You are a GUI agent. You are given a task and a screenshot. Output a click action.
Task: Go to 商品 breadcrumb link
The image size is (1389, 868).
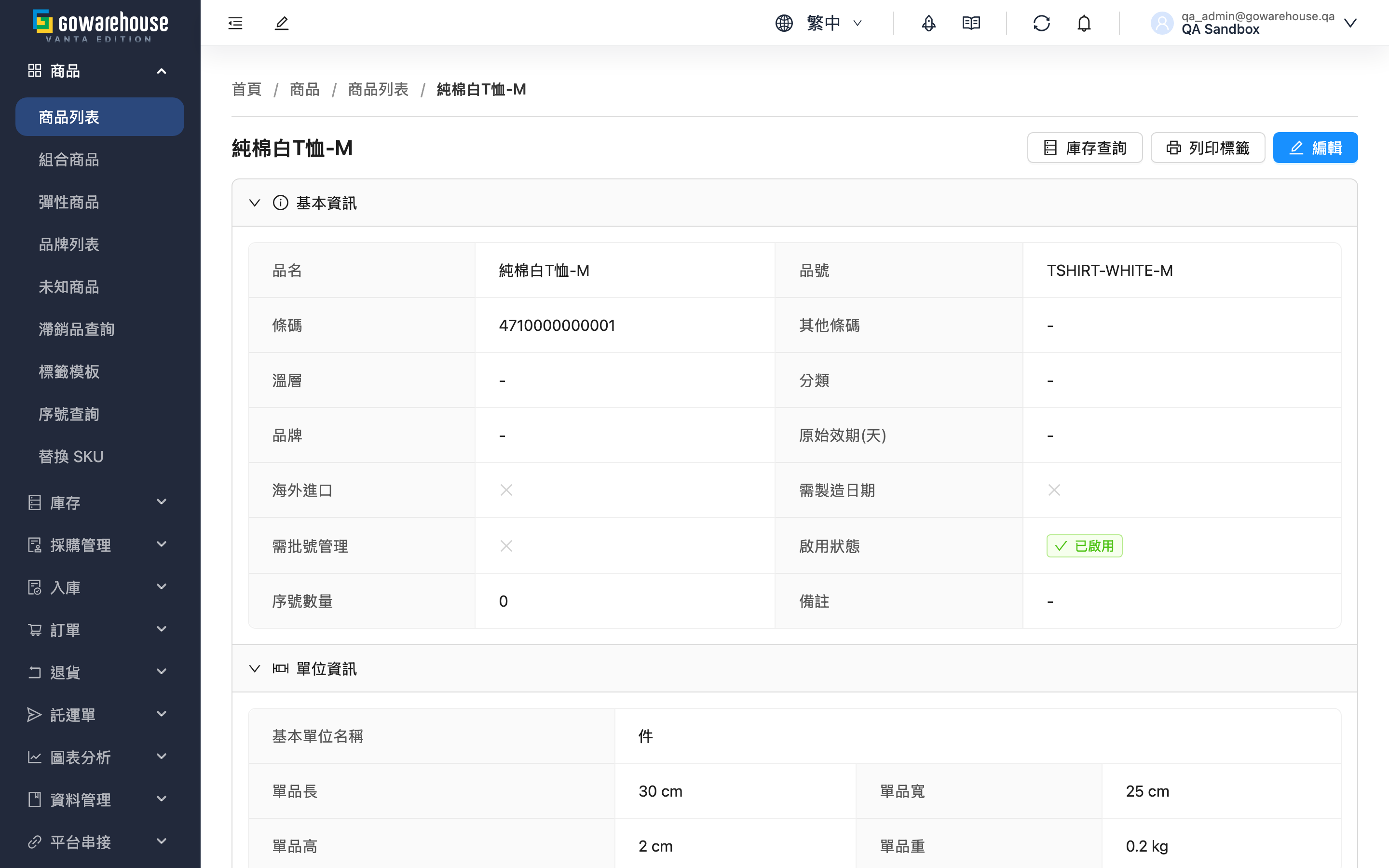[304, 90]
